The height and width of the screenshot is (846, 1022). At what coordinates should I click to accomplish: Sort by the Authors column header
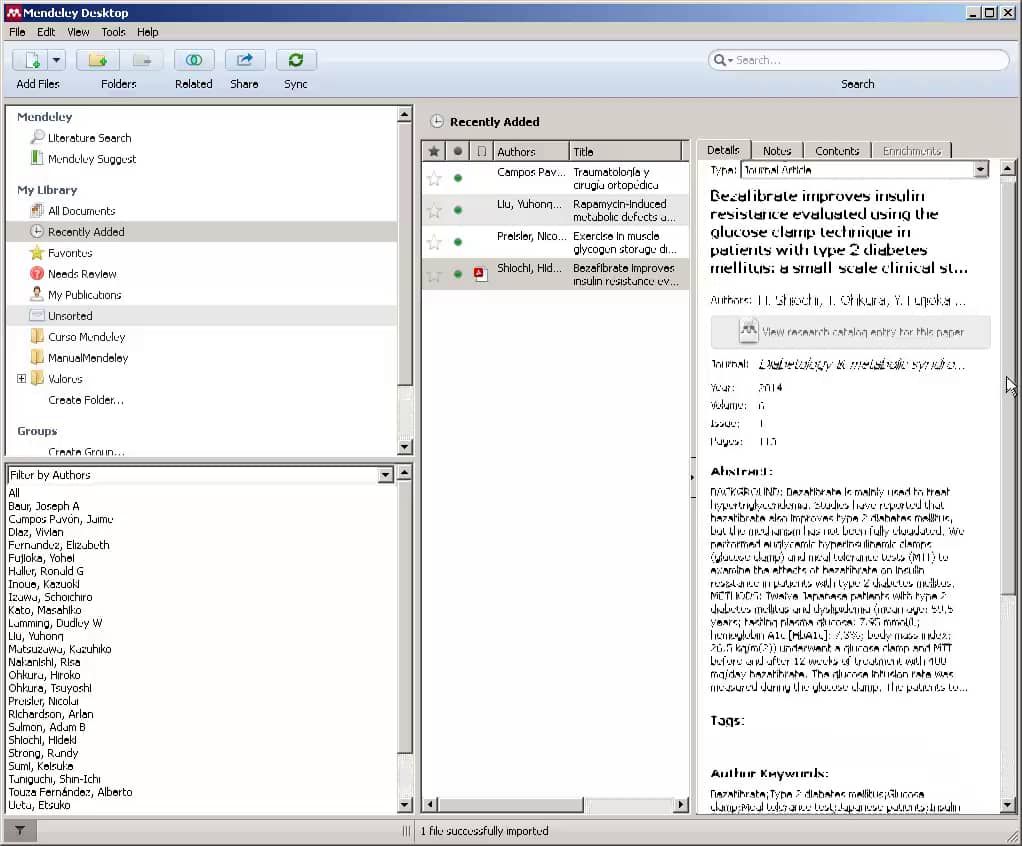[x=531, y=151]
